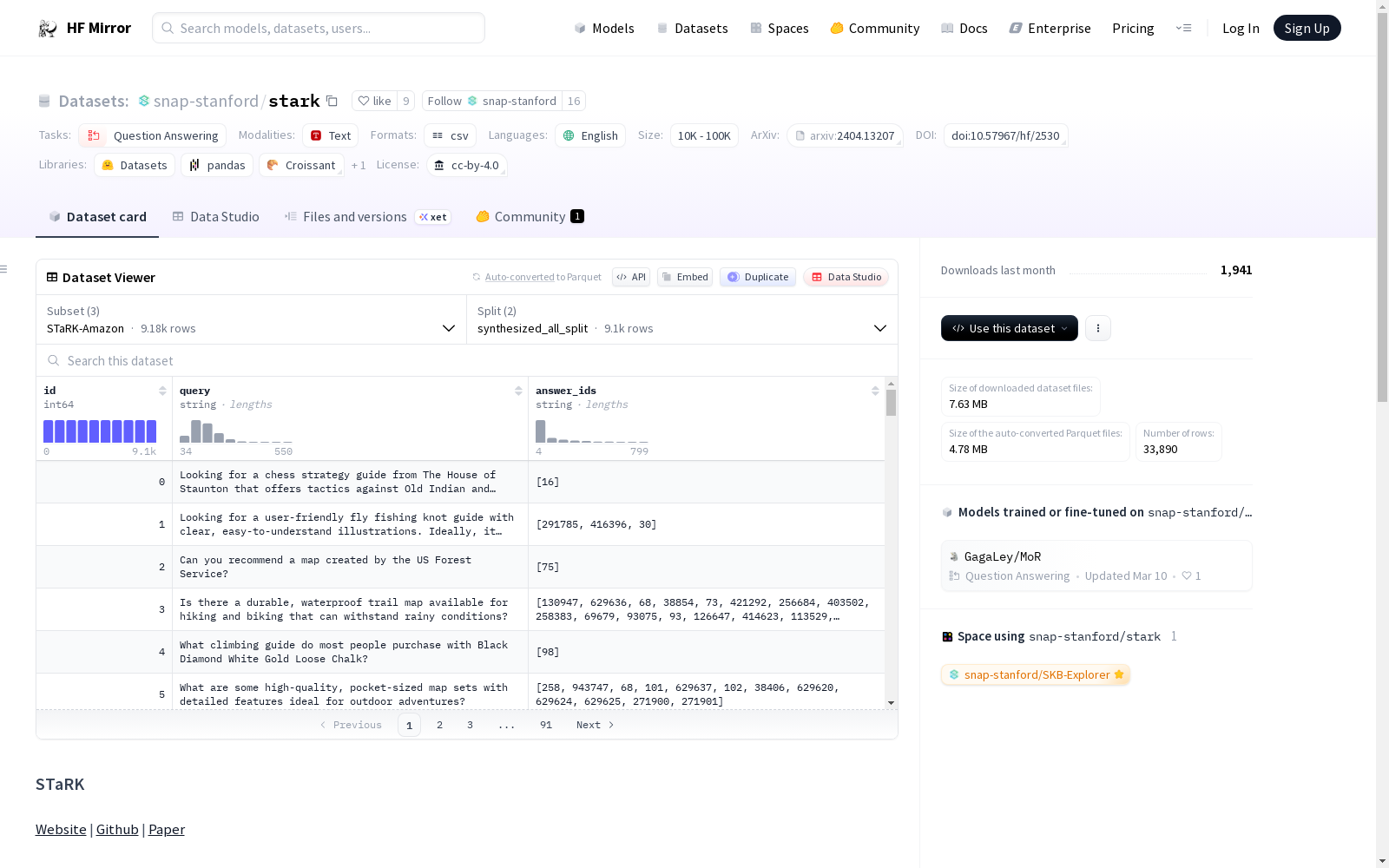
Task: Open the Community tab
Action: 530,217
